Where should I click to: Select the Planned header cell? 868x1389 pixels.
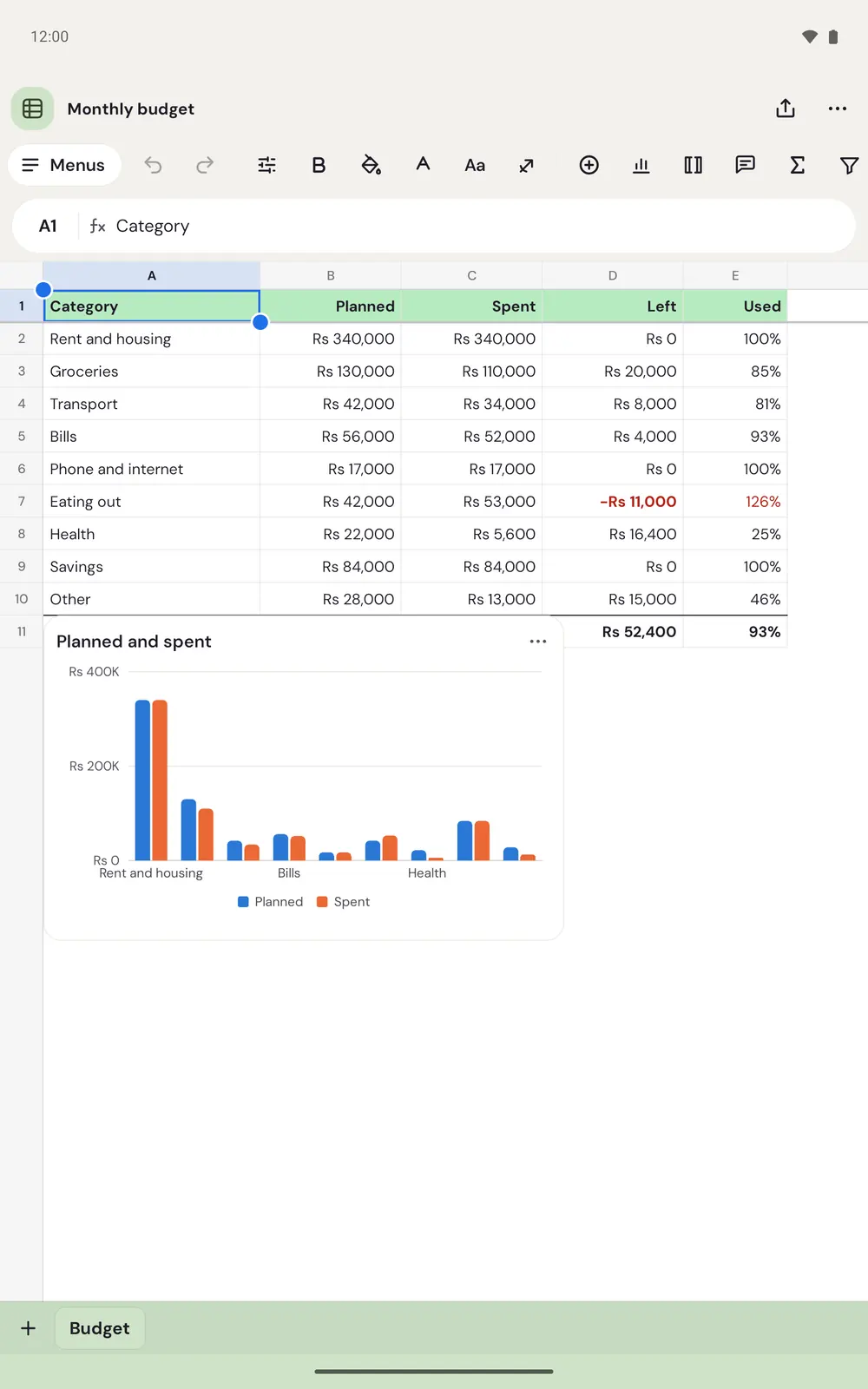click(x=331, y=306)
